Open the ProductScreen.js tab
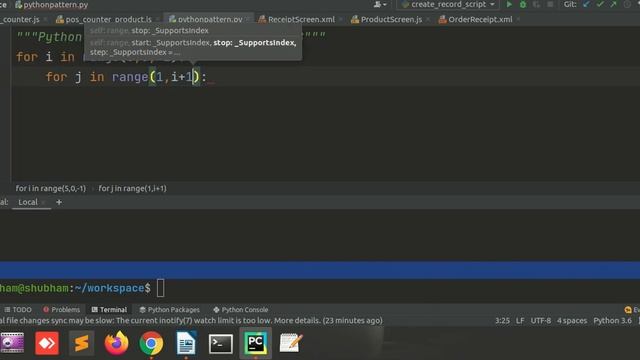This screenshot has height=360, width=640. 387,19
